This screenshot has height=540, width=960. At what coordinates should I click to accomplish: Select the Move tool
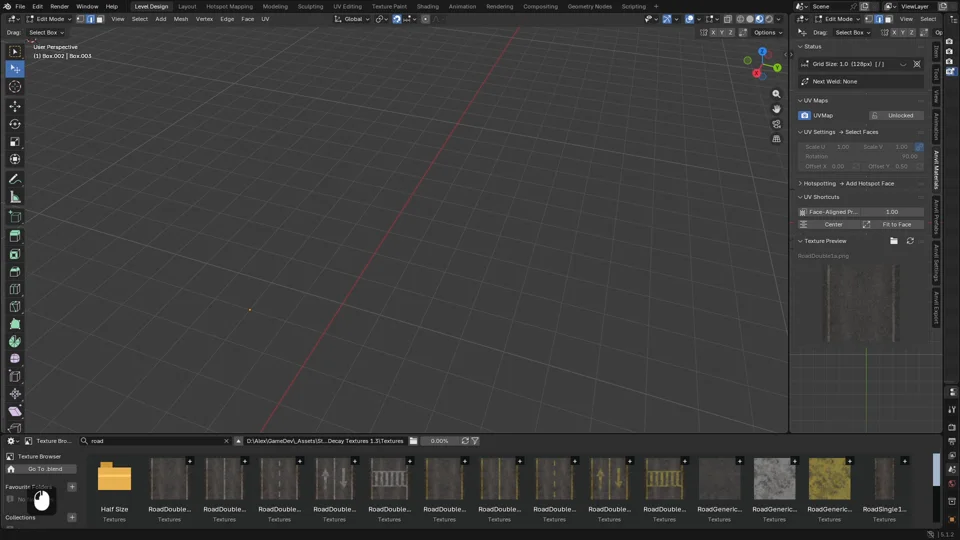point(15,107)
